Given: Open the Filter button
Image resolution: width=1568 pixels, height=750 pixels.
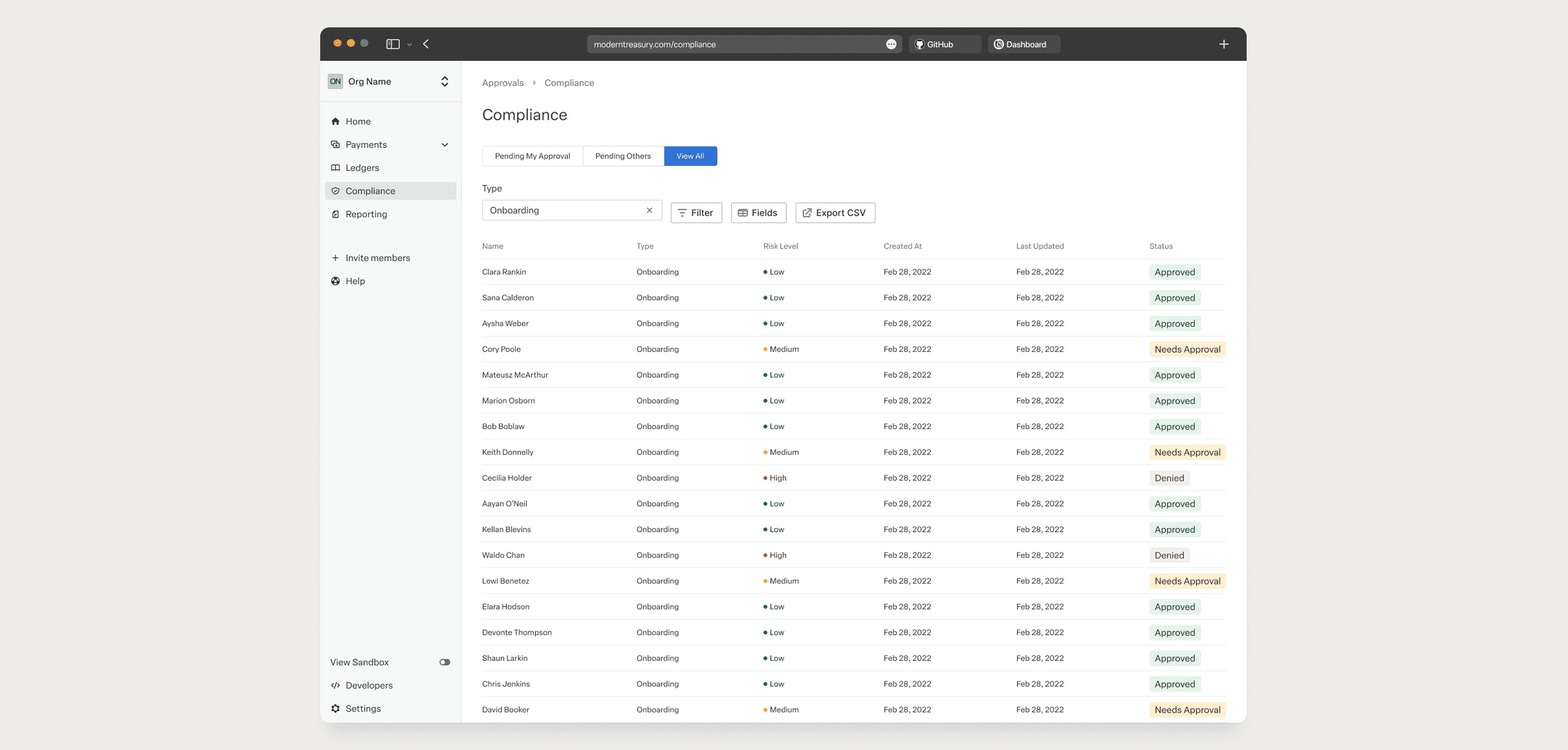Looking at the screenshot, I should 696,213.
